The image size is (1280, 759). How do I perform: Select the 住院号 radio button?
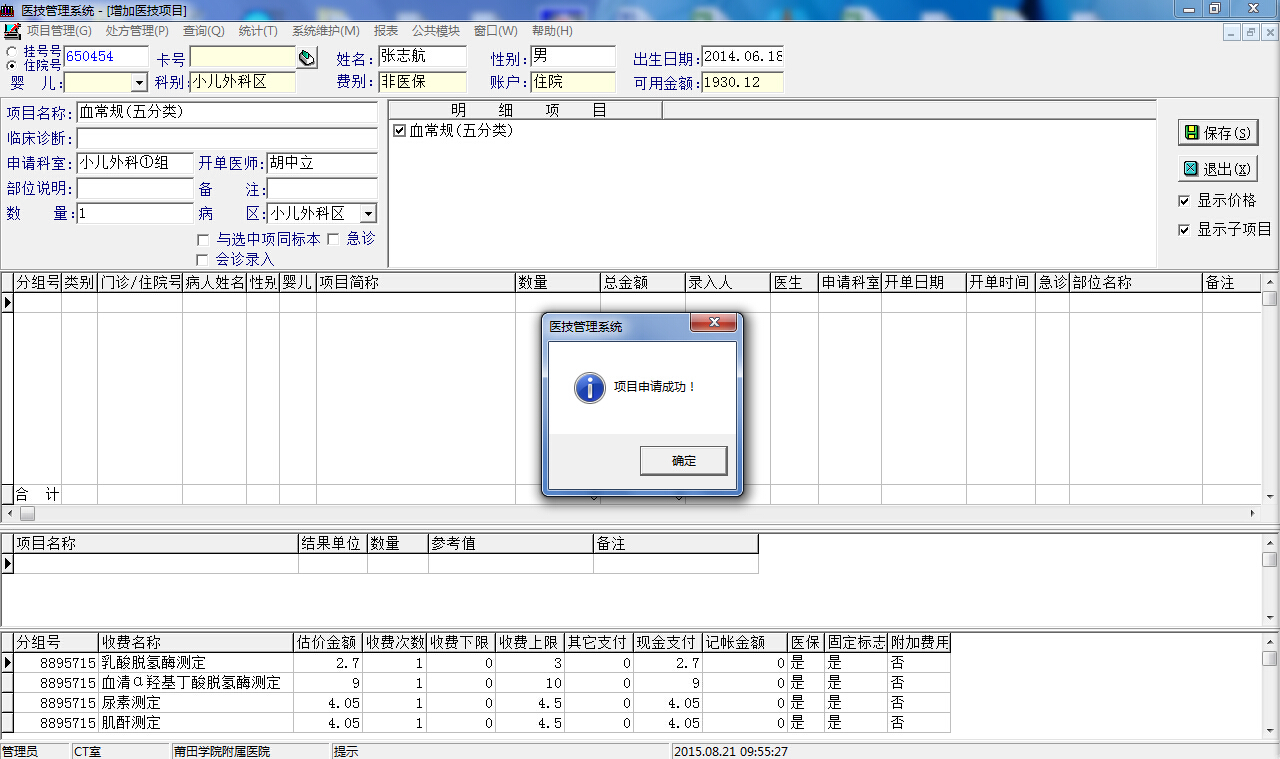click(x=11, y=64)
